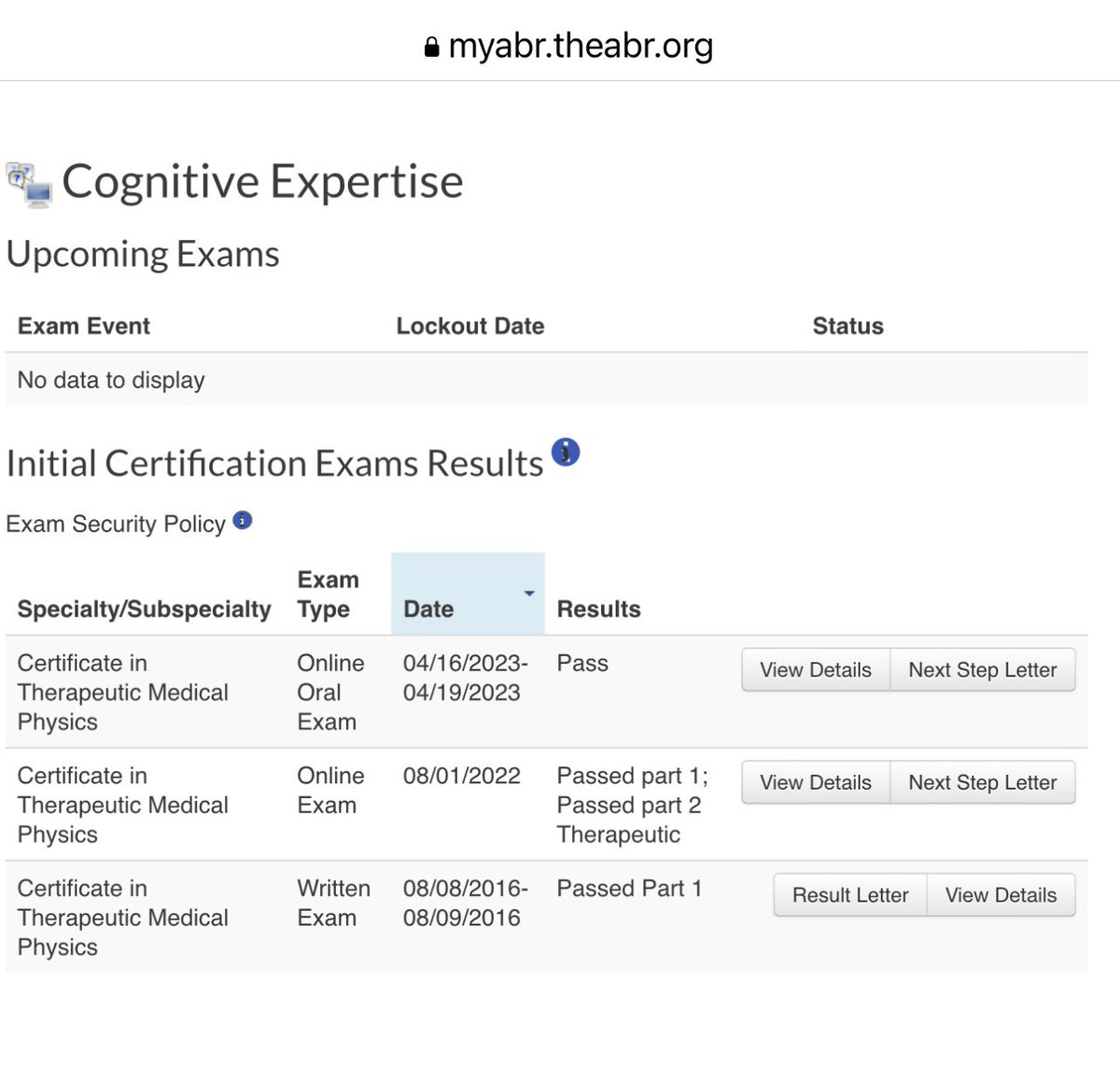Click the 'Initial Certification Exams Results' heading
Image resolution: width=1120 pixels, height=1080 pixels.
click(274, 464)
